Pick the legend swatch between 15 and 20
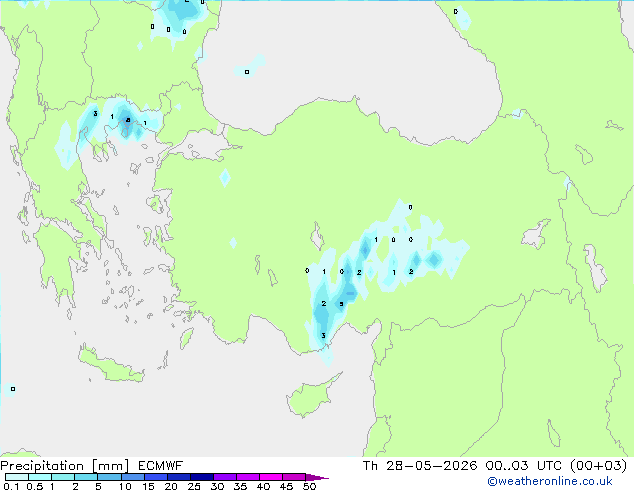Screen dimensions: 634x490 tap(156, 477)
